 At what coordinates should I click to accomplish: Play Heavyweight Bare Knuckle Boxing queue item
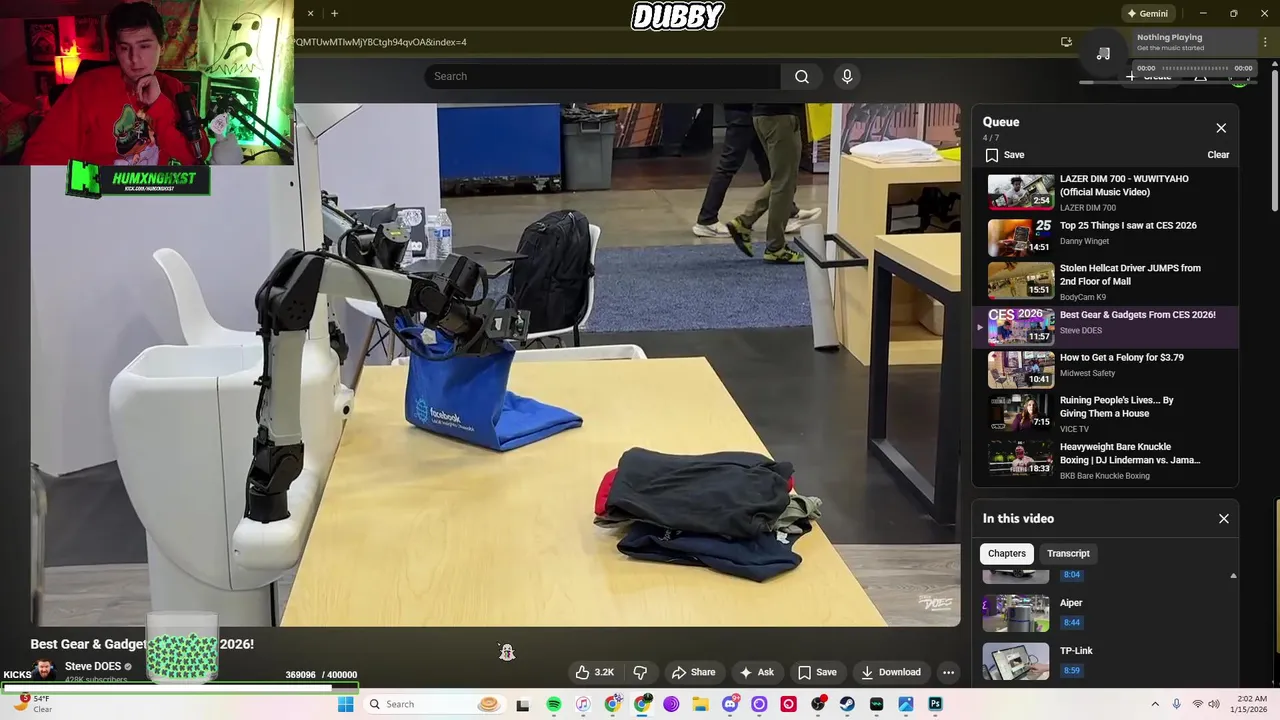point(1105,460)
